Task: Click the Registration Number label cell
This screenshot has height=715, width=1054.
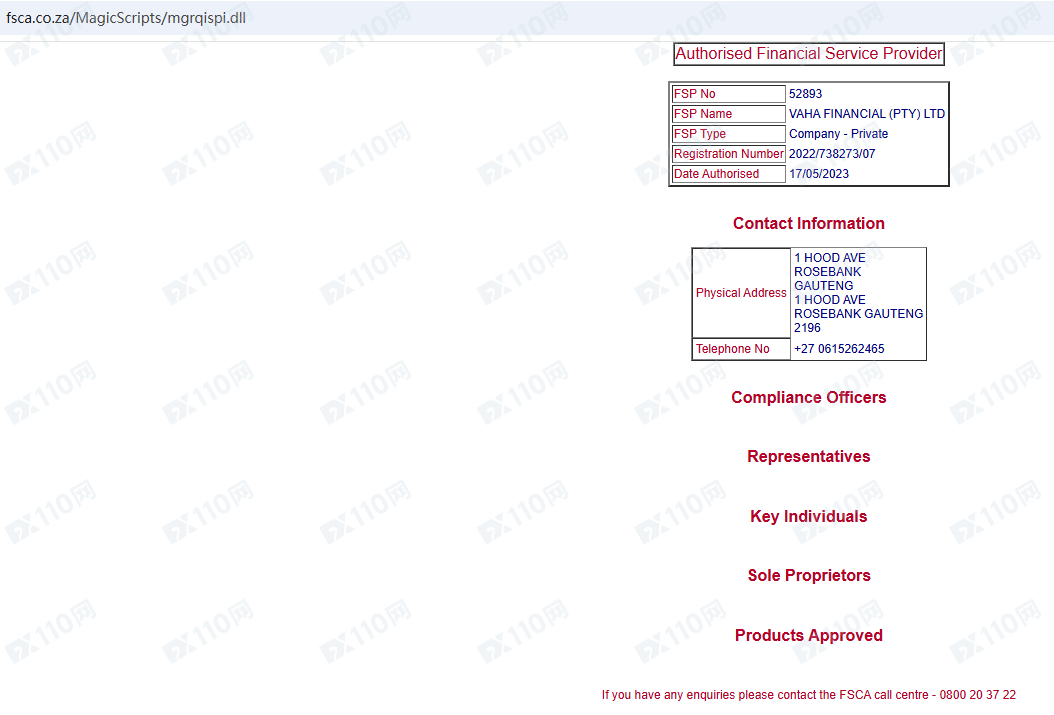Action: [728, 154]
